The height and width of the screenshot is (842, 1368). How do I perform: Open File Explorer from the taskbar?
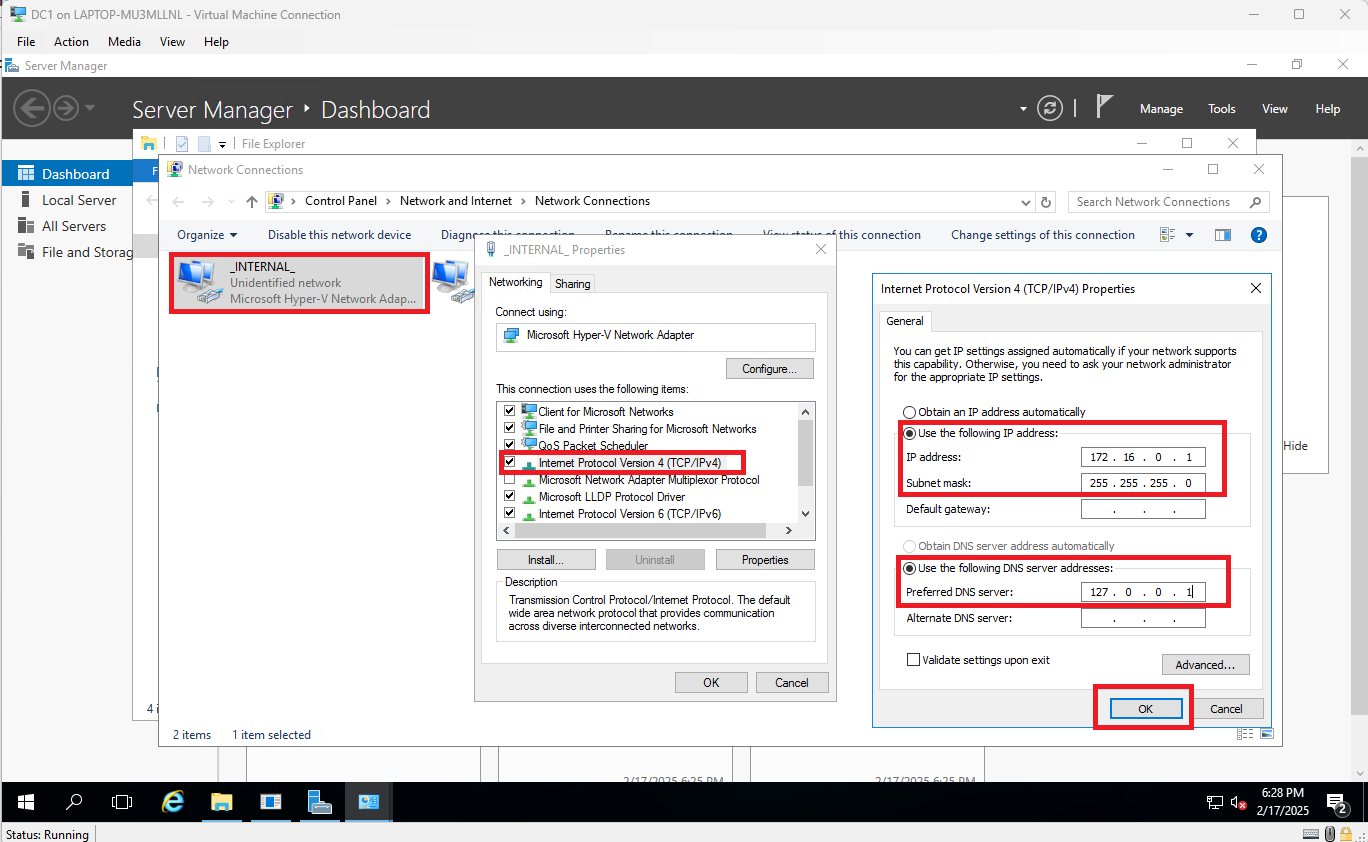click(221, 802)
